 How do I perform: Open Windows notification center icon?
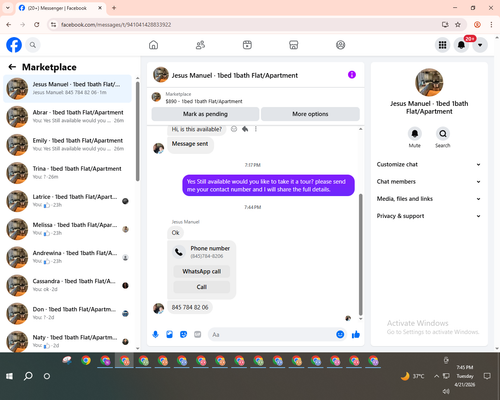[x=487, y=376]
